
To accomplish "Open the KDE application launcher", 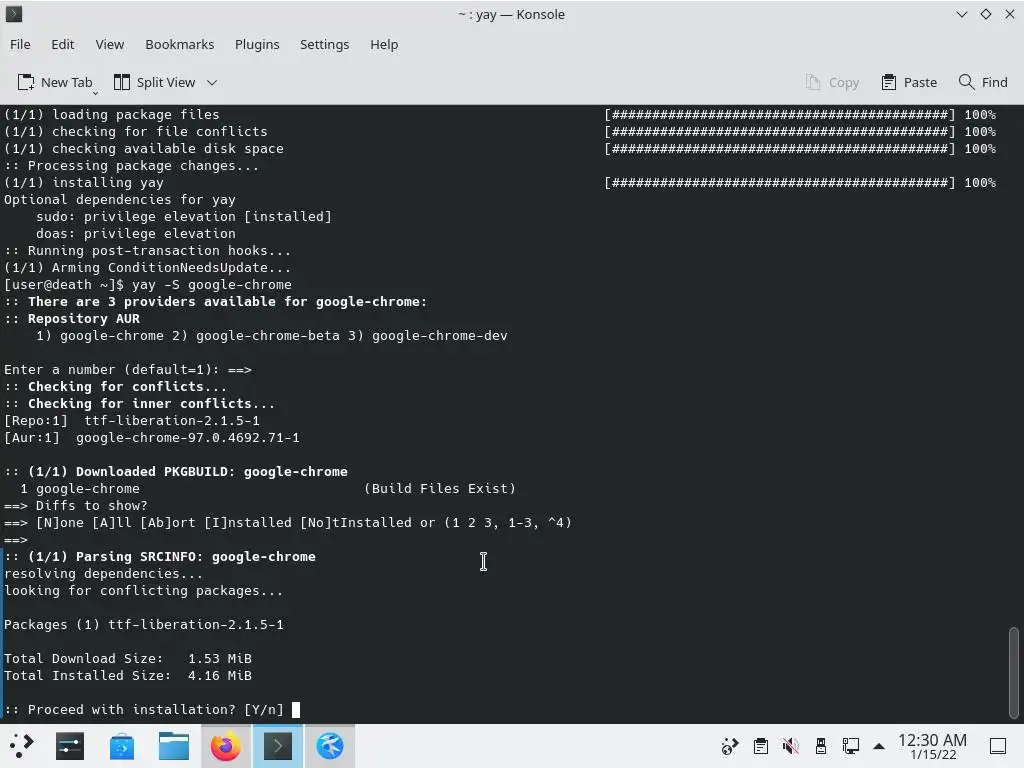I will [x=22, y=746].
